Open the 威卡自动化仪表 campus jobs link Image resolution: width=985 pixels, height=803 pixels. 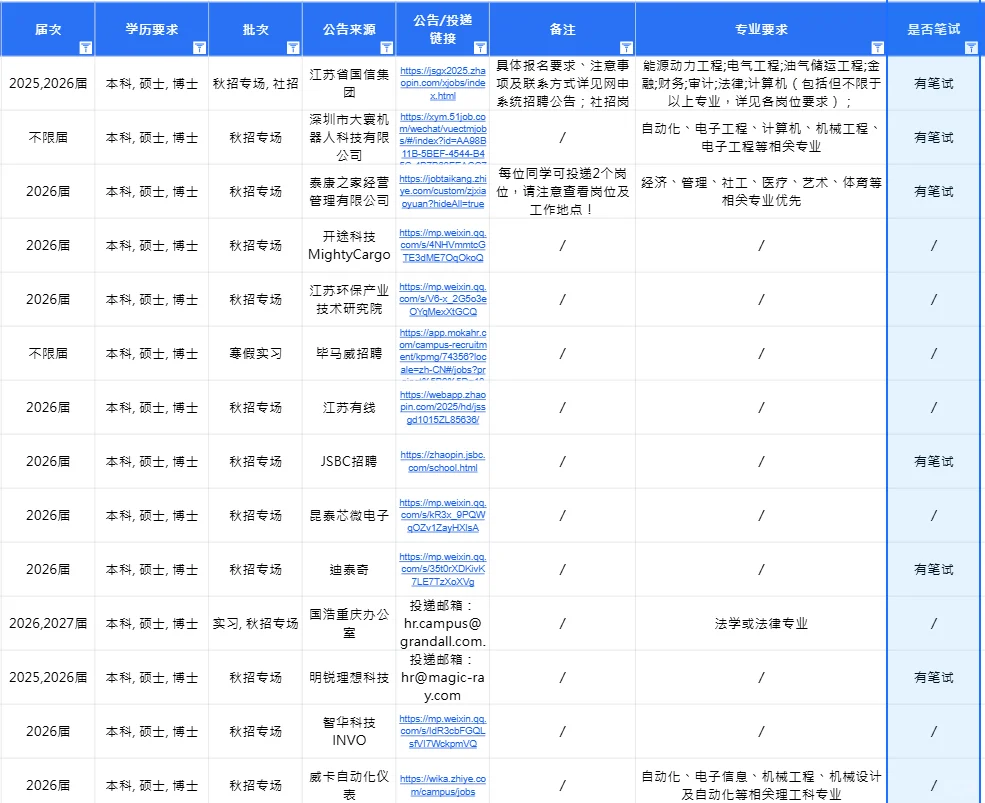pos(441,785)
